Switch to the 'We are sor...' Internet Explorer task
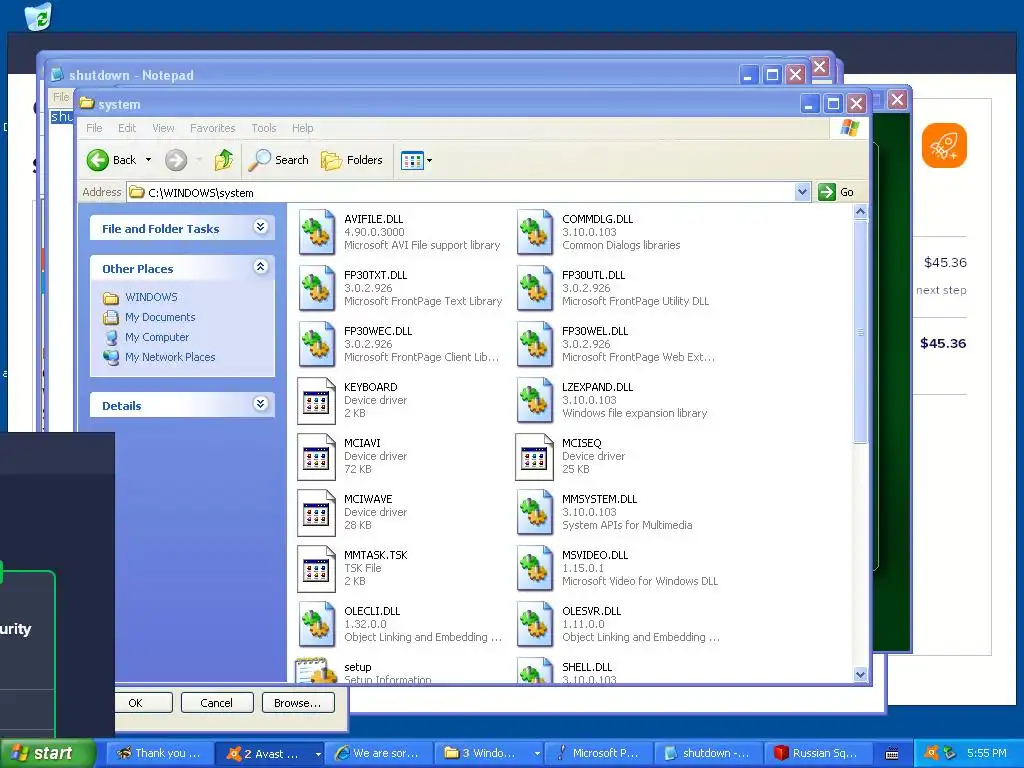Screen dimensions: 1024x768 point(379,753)
